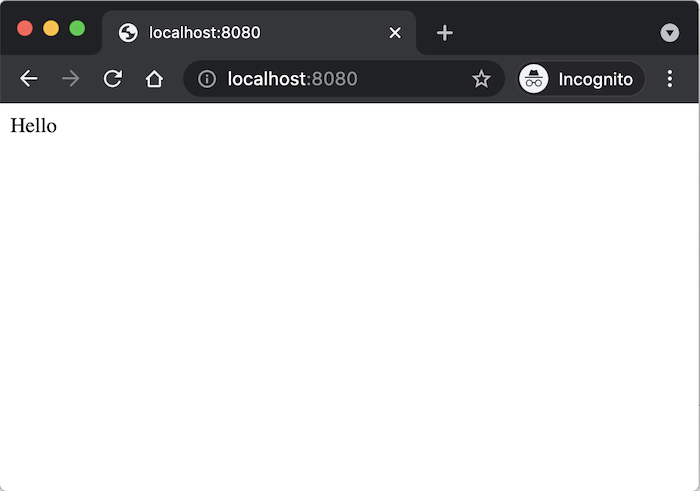
Task: Bookmark this page with the star
Action: point(481,79)
